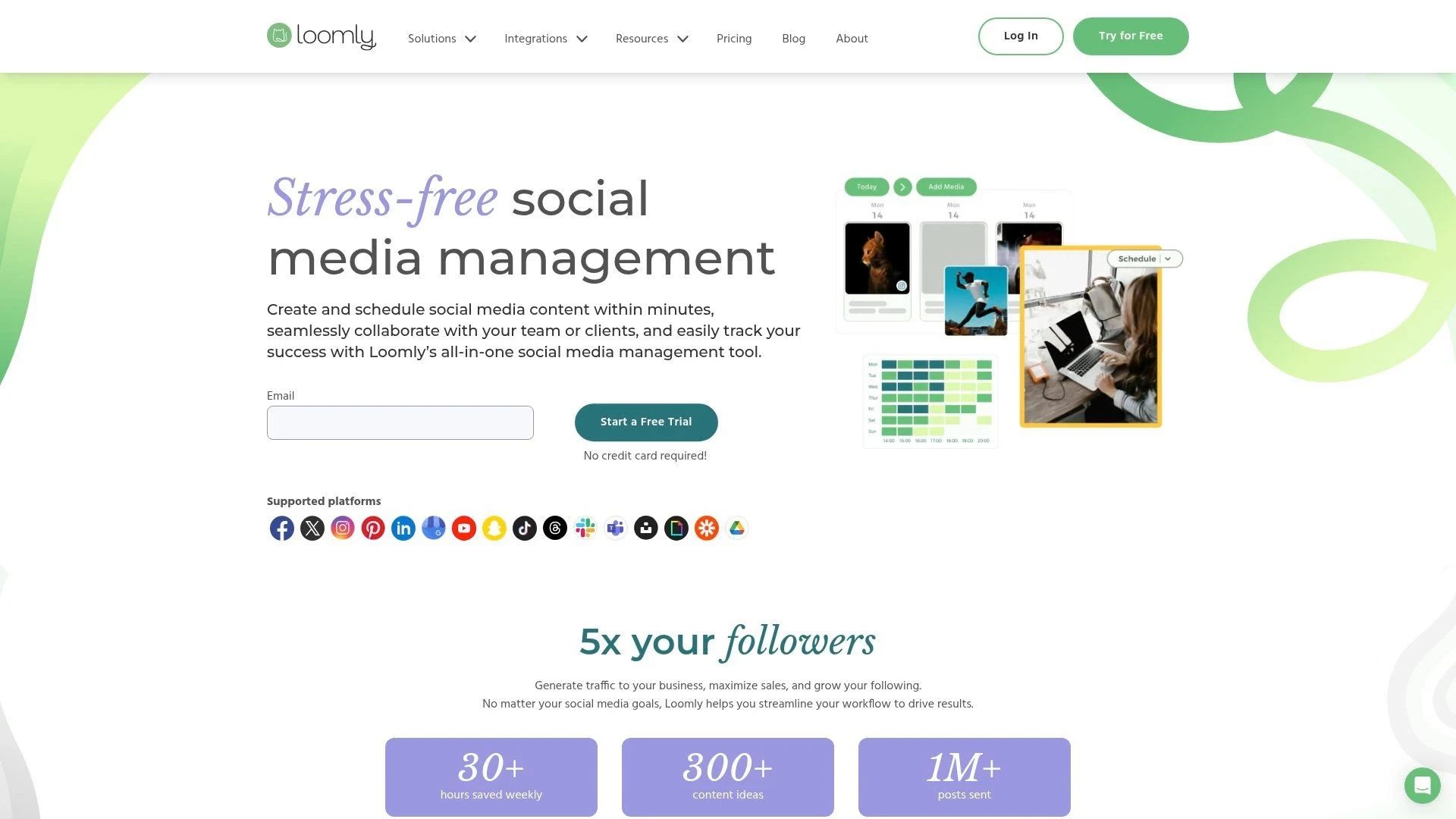Screen dimensions: 1456x819
Task: Click the Instagram platform icon
Action: pos(342,528)
